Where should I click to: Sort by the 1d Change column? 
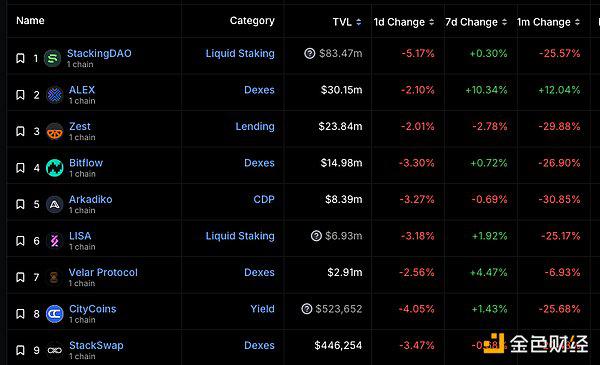click(x=404, y=22)
